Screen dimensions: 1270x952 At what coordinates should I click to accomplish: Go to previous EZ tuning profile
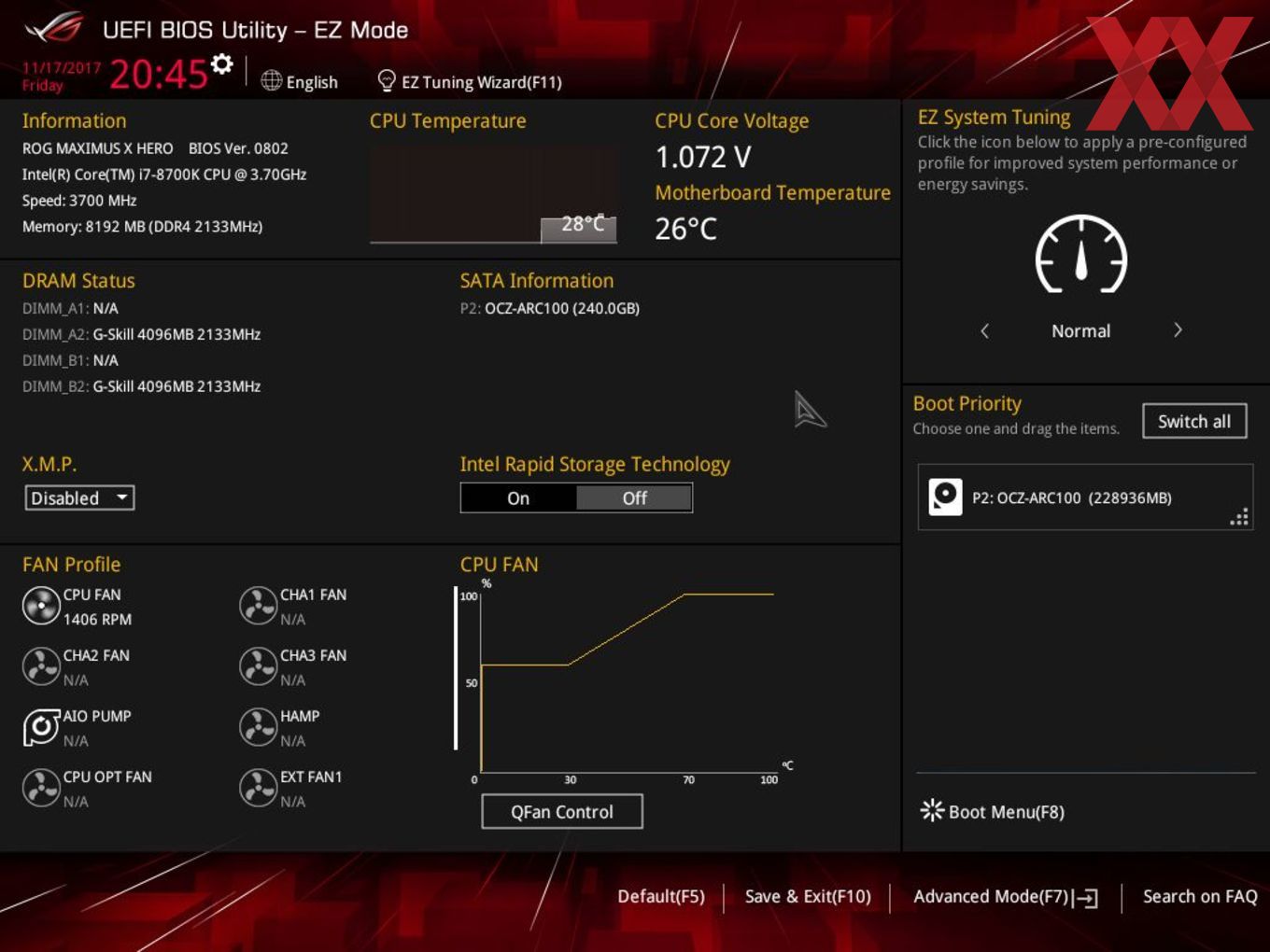tap(984, 330)
